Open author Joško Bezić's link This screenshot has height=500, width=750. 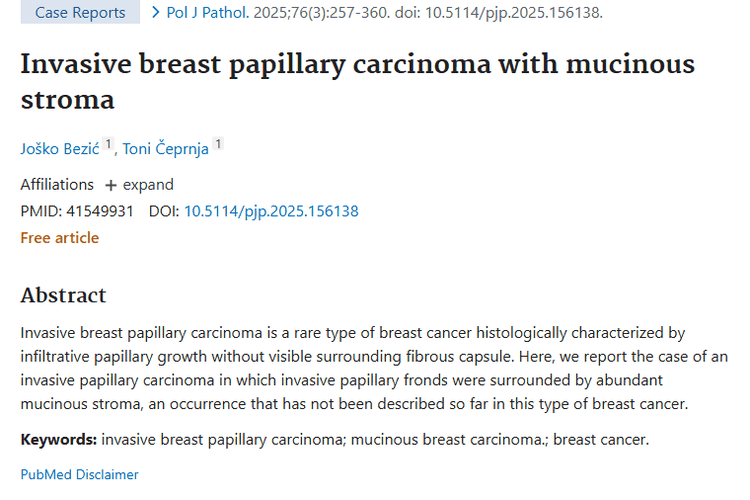(x=60, y=149)
